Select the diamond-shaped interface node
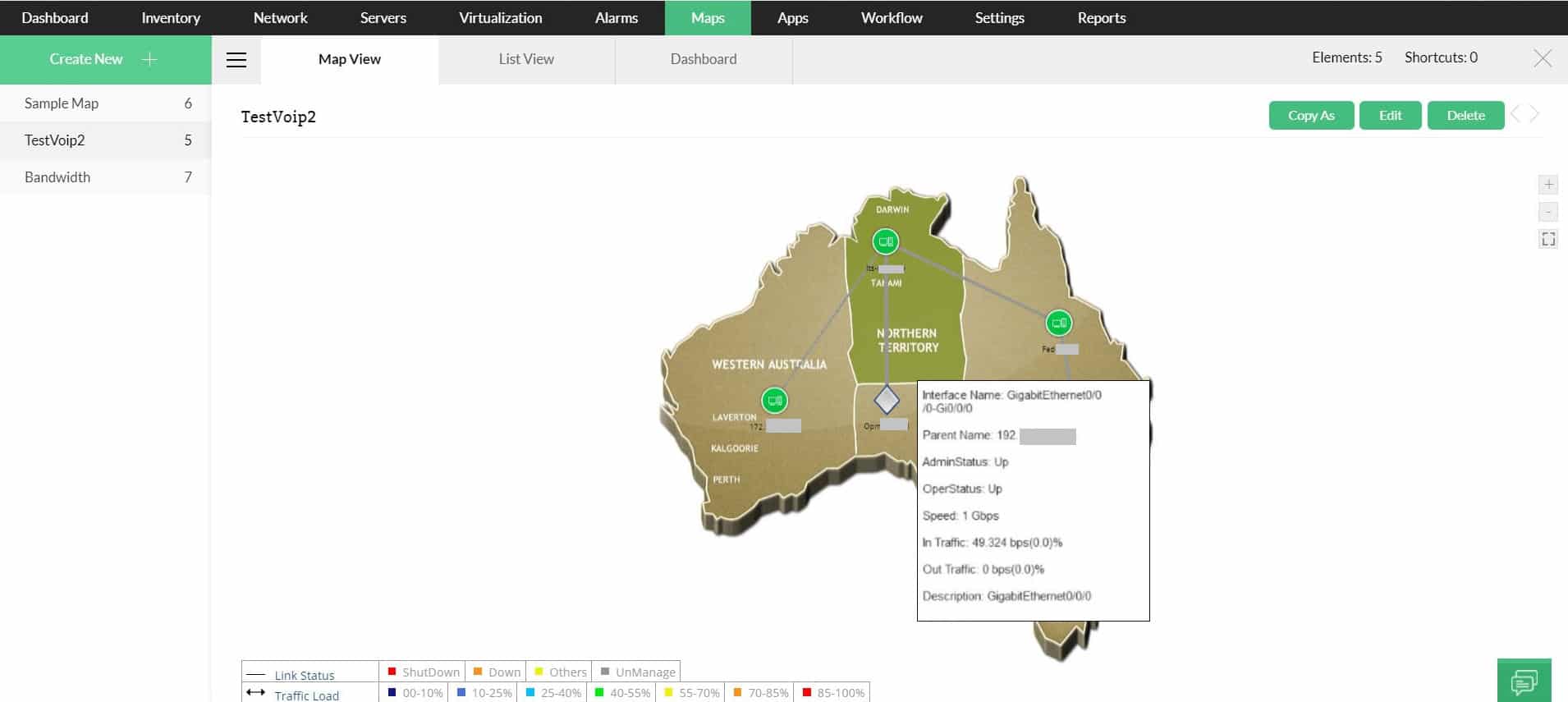 click(887, 401)
